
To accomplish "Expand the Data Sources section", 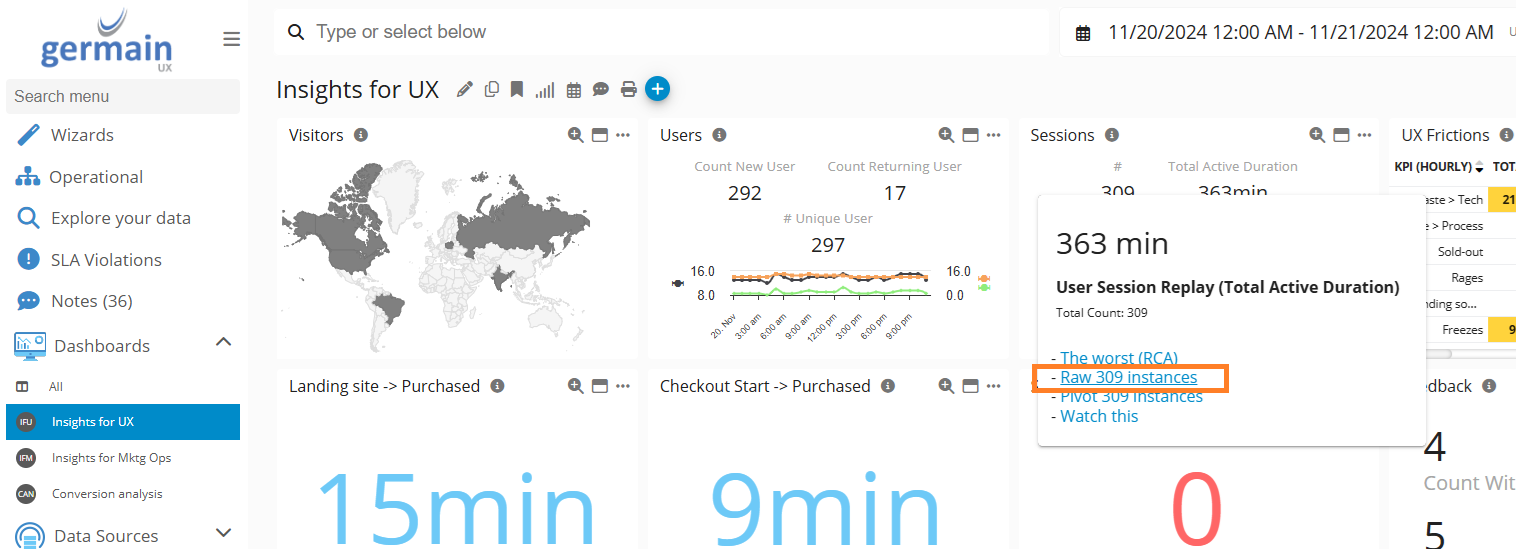I will point(224,533).
